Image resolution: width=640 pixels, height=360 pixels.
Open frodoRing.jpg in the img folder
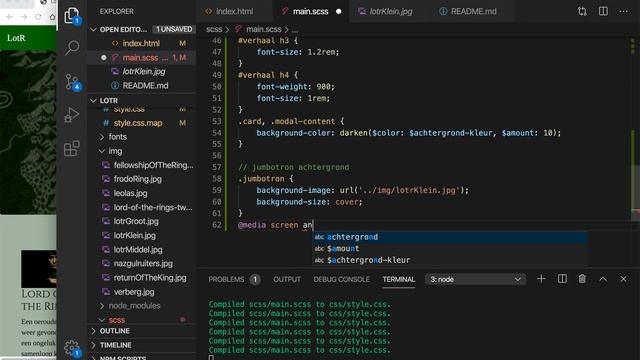tap(138, 179)
